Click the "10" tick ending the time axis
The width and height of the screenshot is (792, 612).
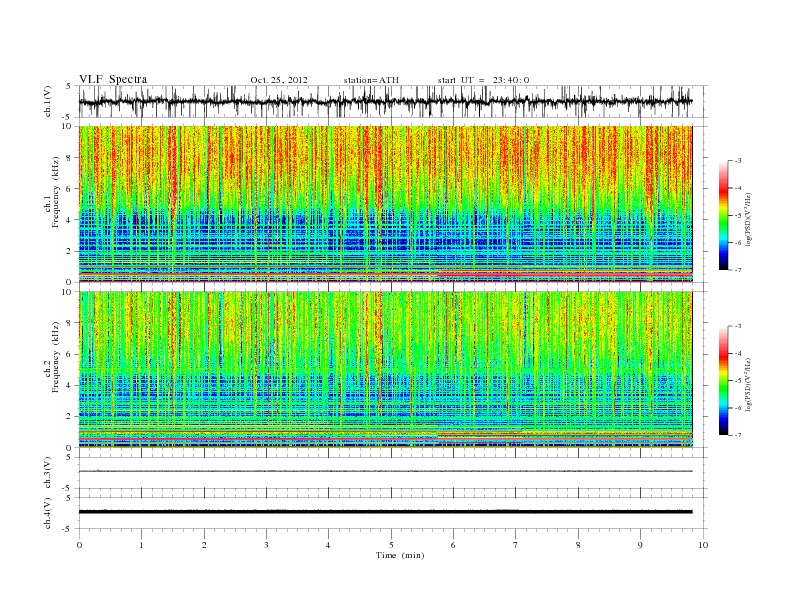click(703, 545)
